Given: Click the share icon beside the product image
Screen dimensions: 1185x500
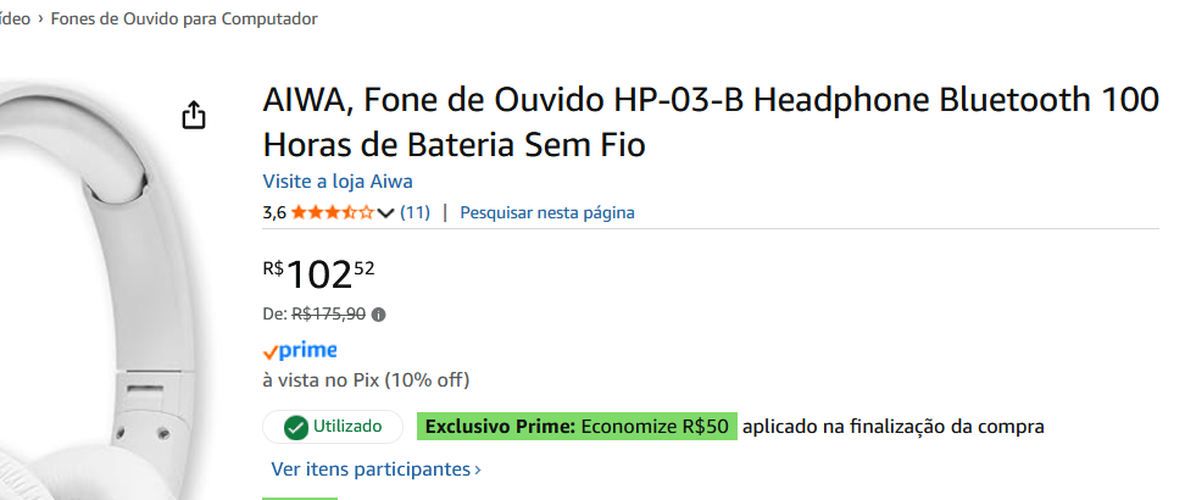Looking at the screenshot, I should coord(194,115).
